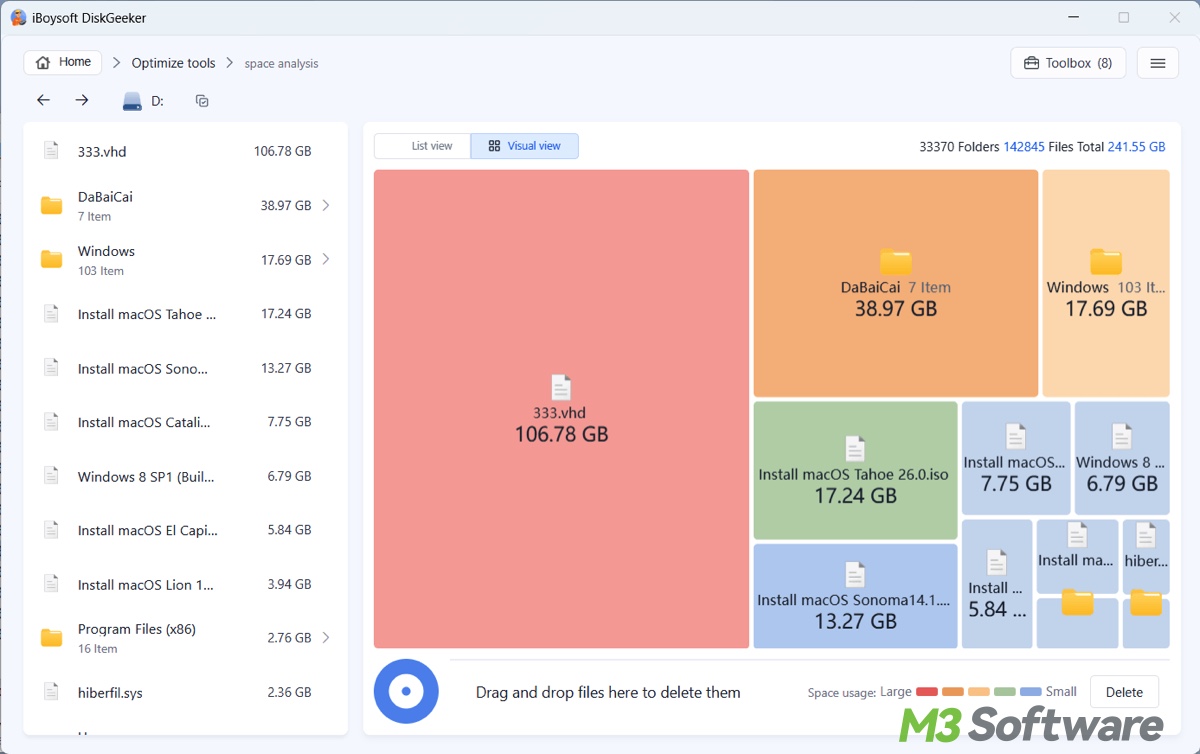1200x754 pixels.
Task: Expand the Windows folder chevron in the list
Action: coord(326,259)
